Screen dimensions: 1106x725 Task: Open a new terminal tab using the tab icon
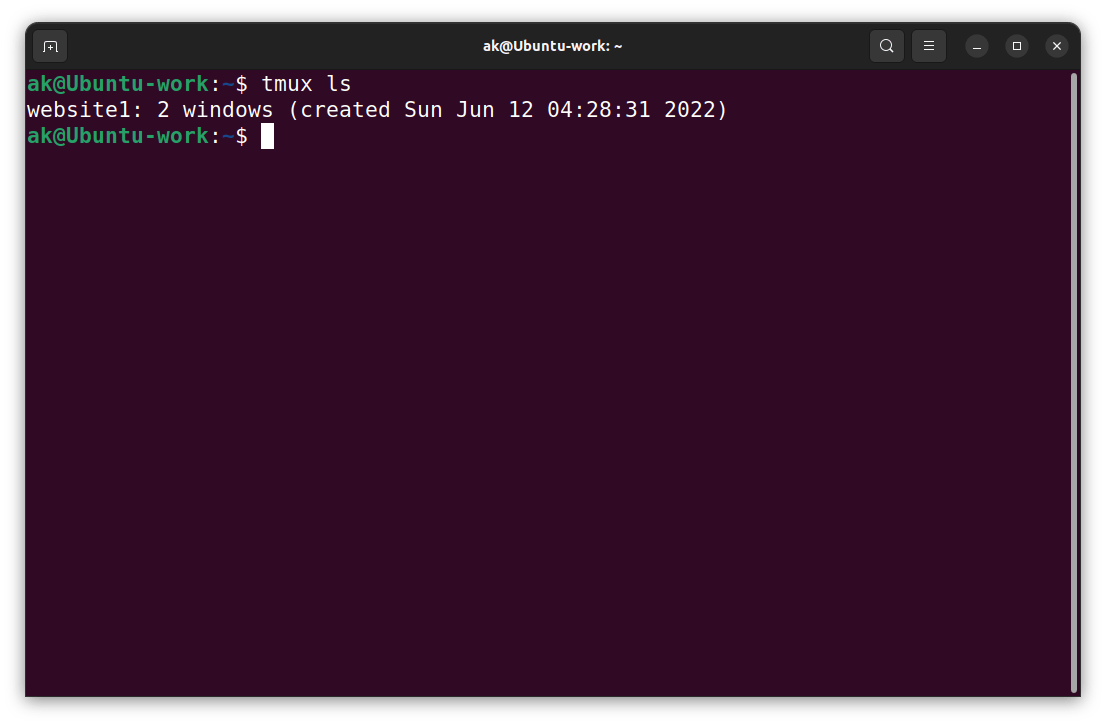point(49,46)
